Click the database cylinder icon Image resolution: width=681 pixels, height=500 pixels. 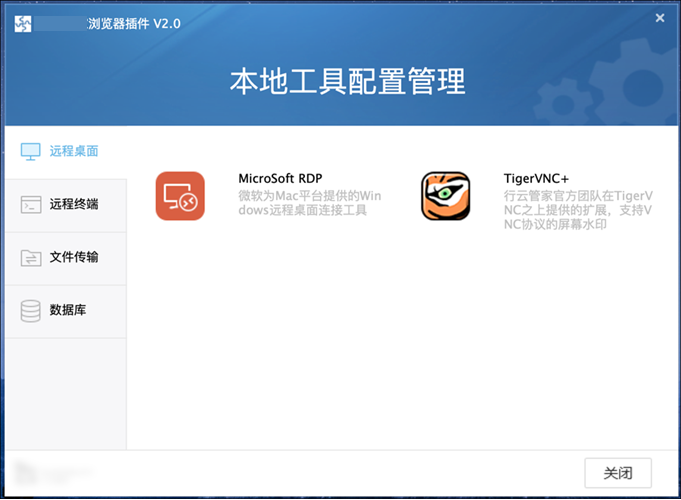30,311
